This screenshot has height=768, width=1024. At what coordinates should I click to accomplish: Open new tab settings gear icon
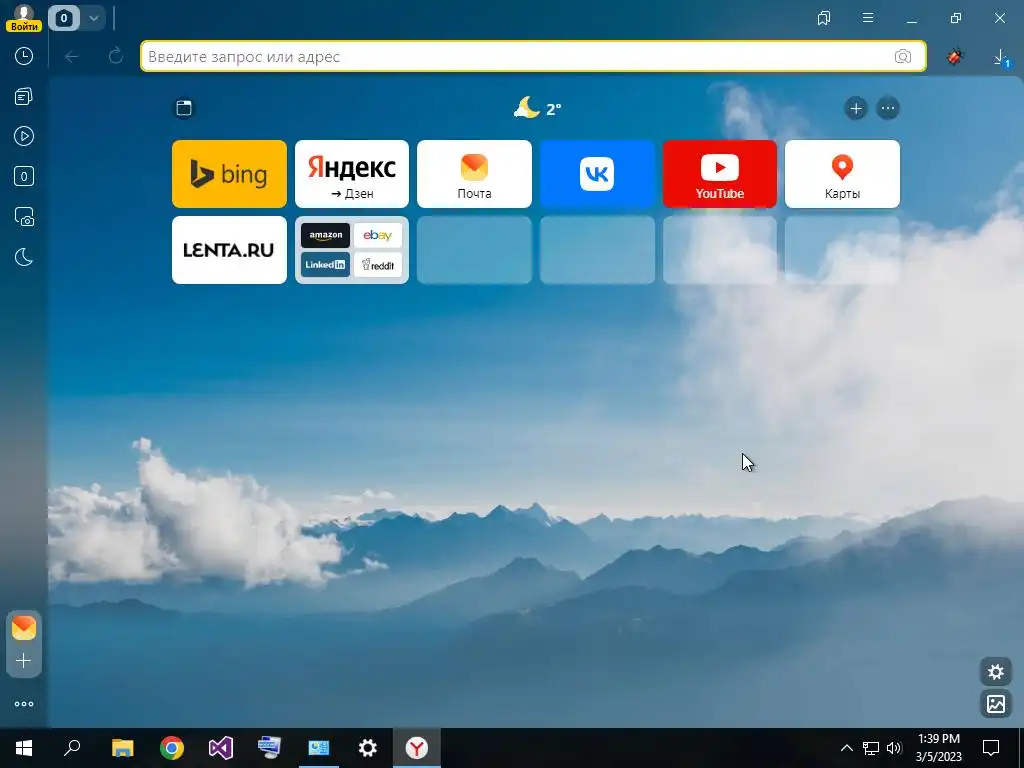point(996,671)
